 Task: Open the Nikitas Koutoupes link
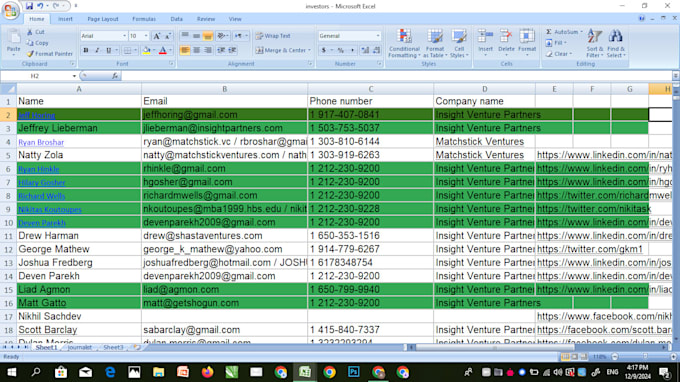tap(50, 209)
